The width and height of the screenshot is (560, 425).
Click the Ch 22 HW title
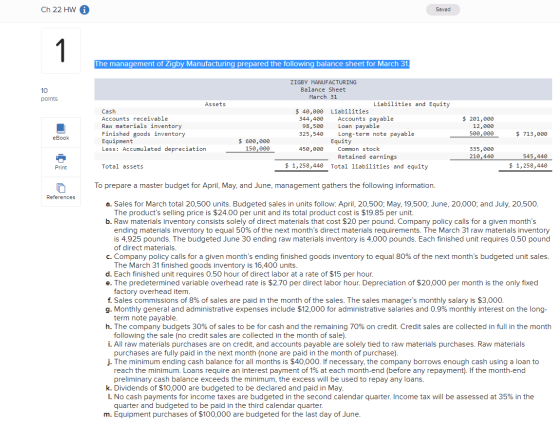click(58, 10)
